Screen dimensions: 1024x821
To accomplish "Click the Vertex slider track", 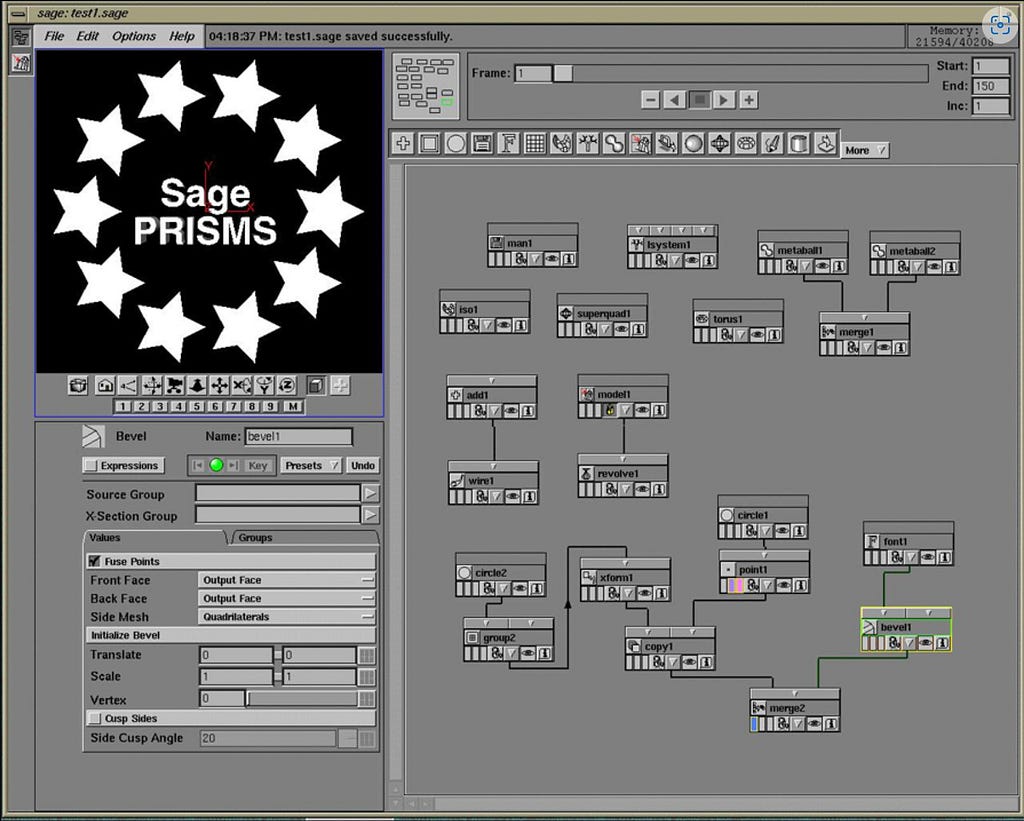I will pyautogui.click(x=302, y=700).
